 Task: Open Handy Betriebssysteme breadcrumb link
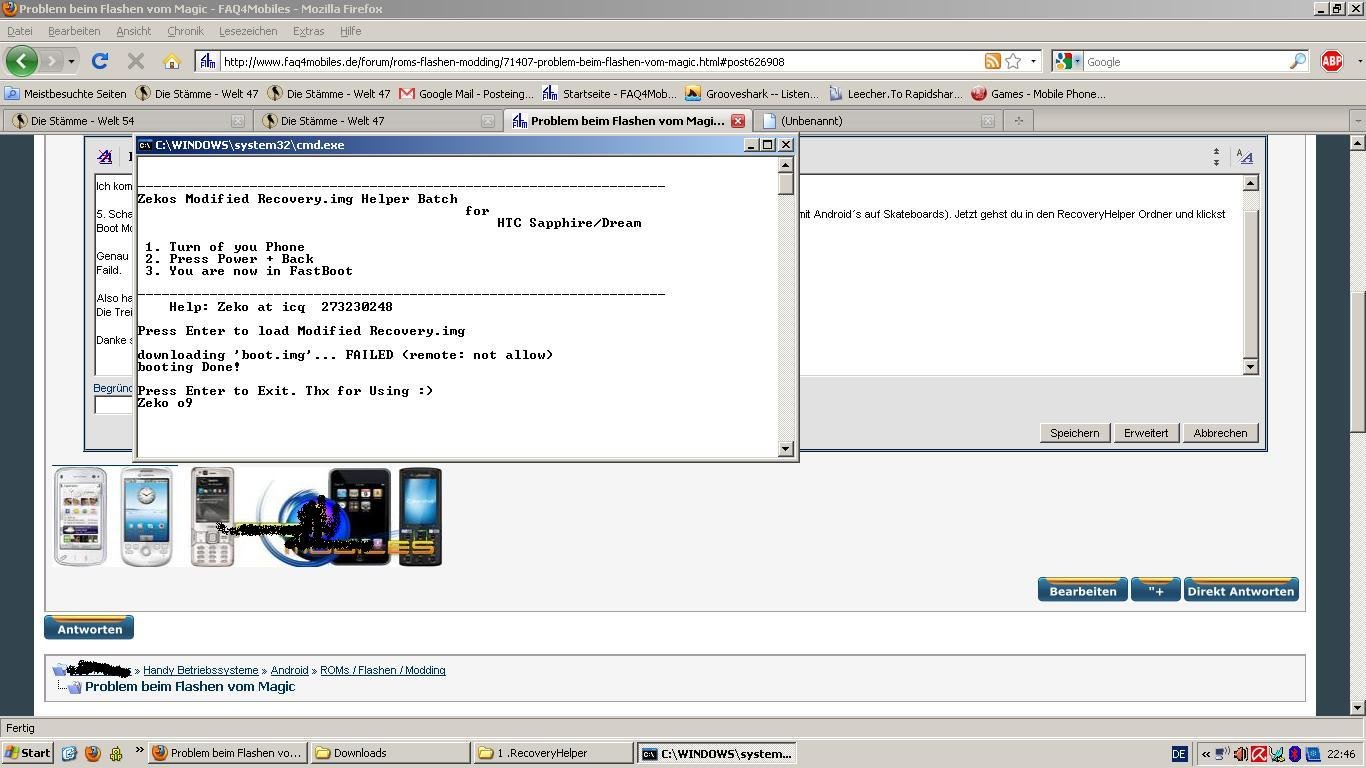(200, 670)
